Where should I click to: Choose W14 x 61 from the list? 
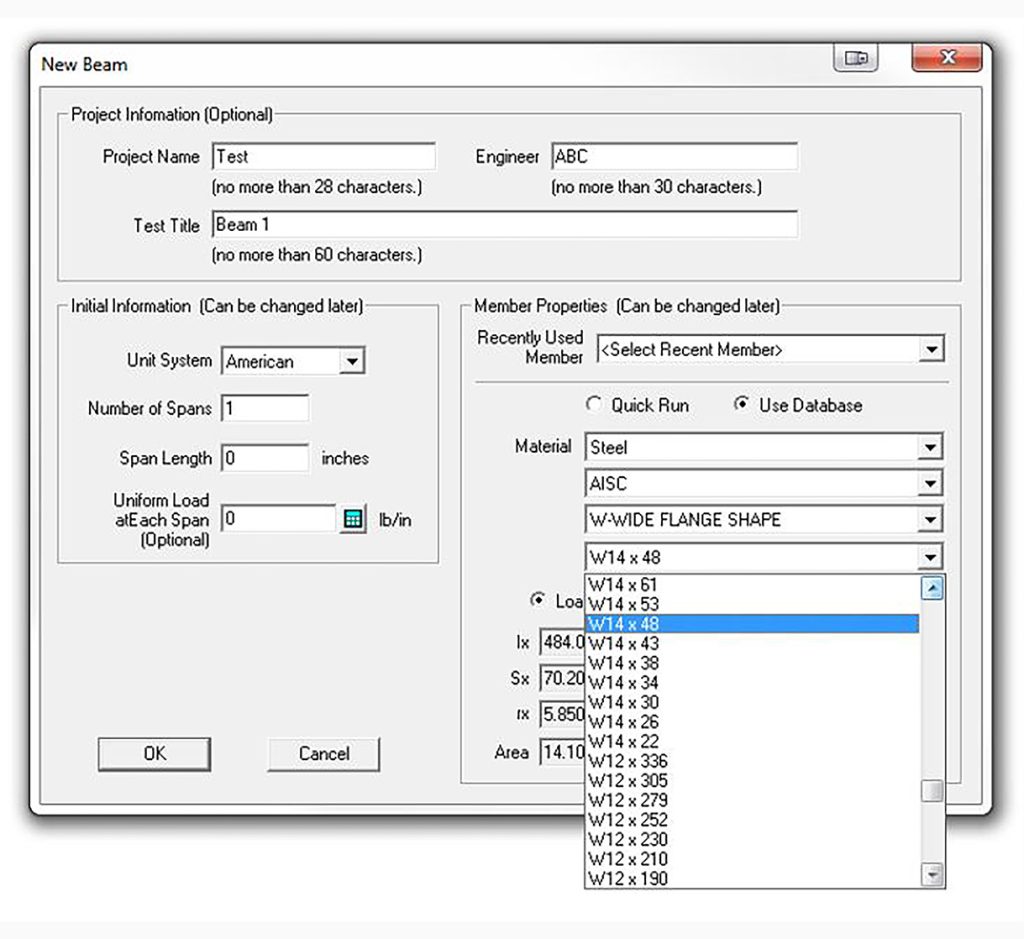(x=622, y=585)
